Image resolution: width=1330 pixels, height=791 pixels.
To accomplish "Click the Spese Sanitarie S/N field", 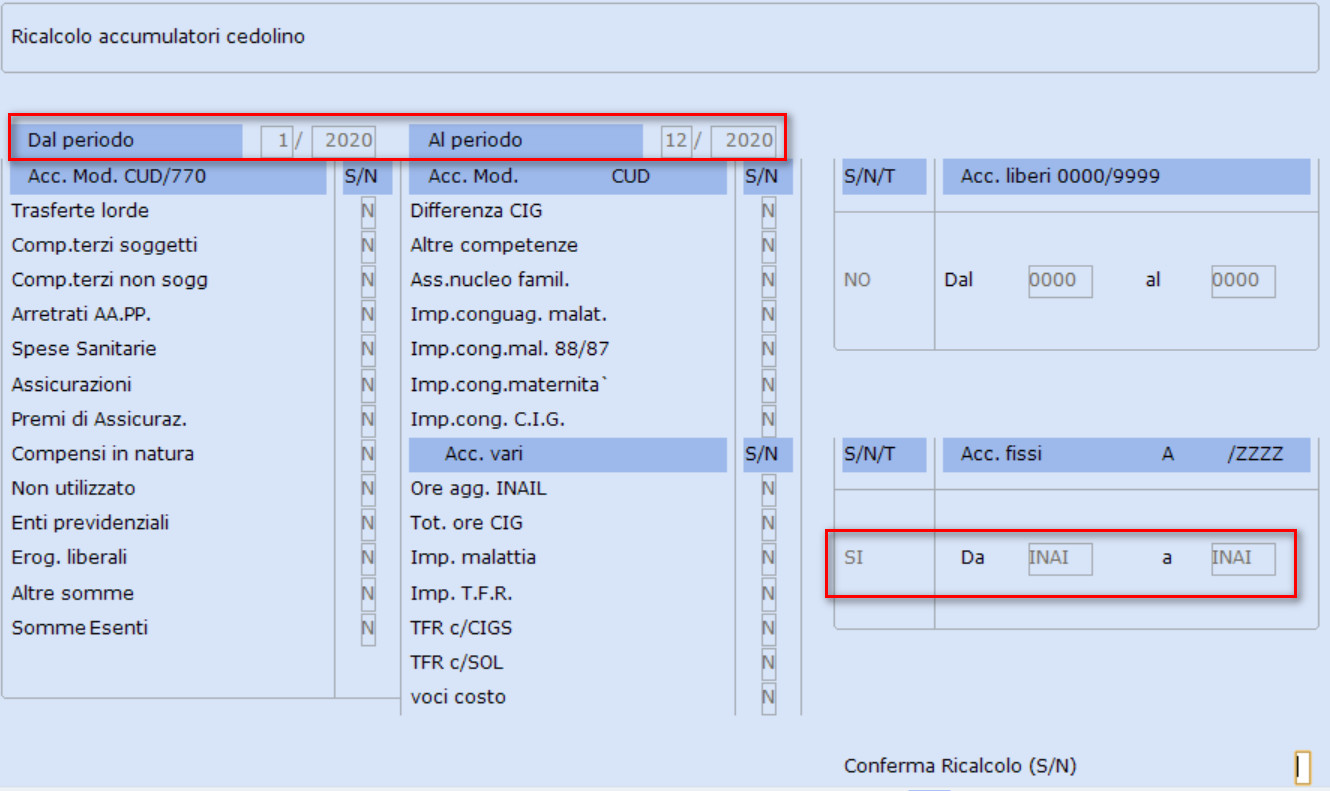I will (x=368, y=349).
